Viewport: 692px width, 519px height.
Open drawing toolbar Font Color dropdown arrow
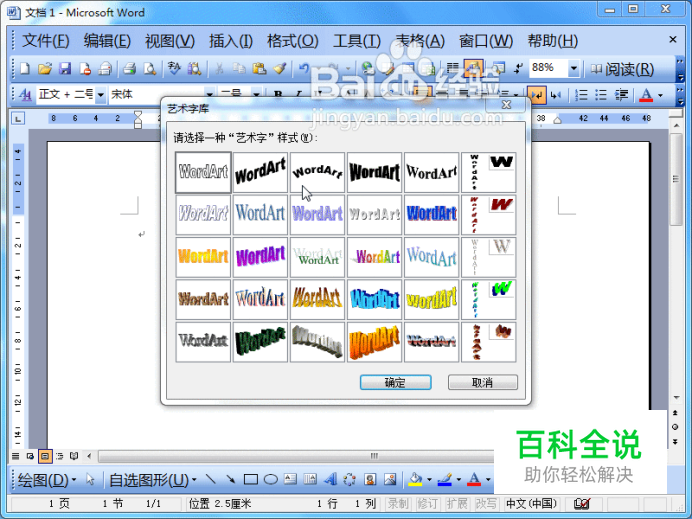point(488,479)
